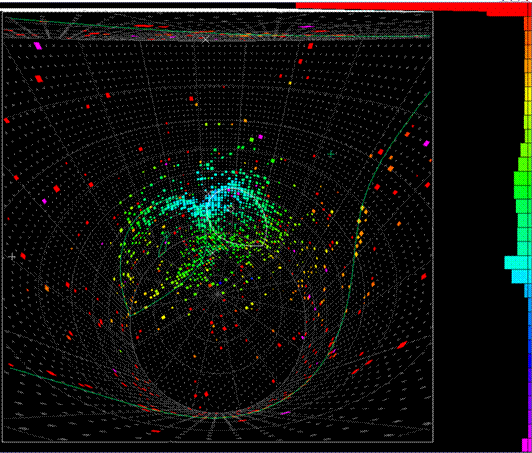Viewport: 532px width, 453px height.
Task: Click the magenta hit on the left side mid-height
Action: tap(44, 201)
